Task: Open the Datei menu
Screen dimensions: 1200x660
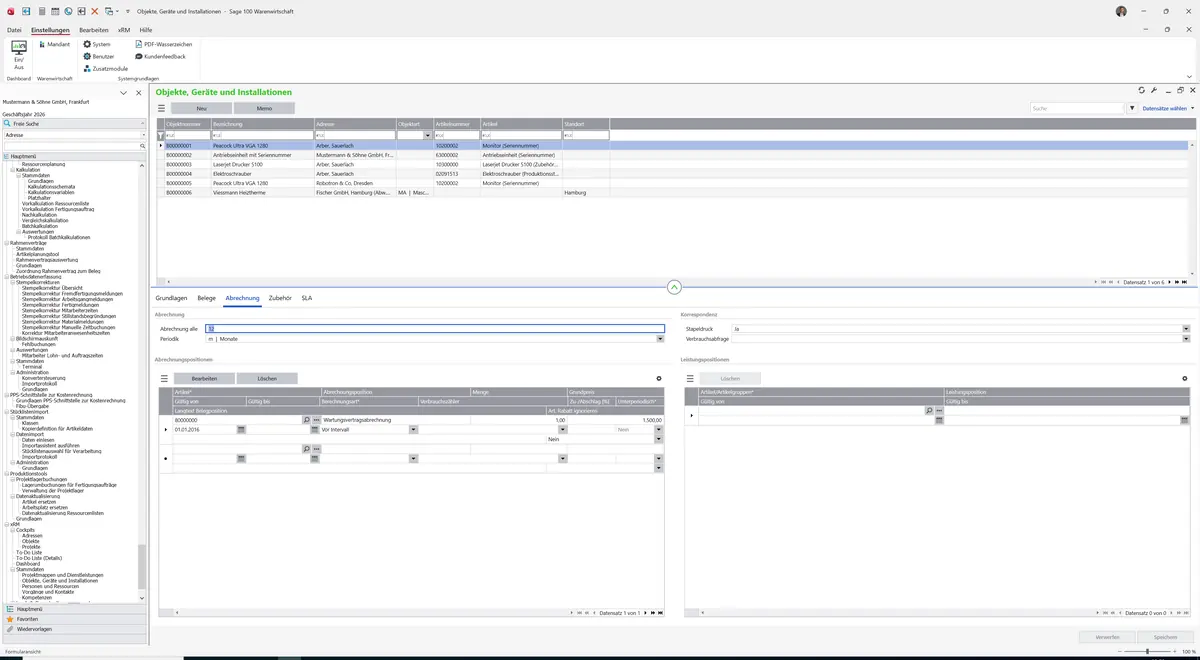Action: coord(14,30)
